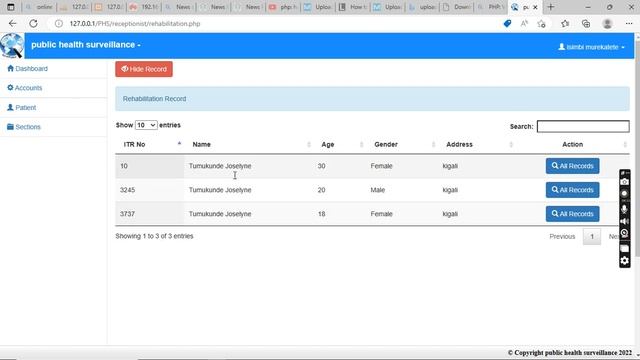Switch to the 'online' browser tab

(x=39, y=7)
